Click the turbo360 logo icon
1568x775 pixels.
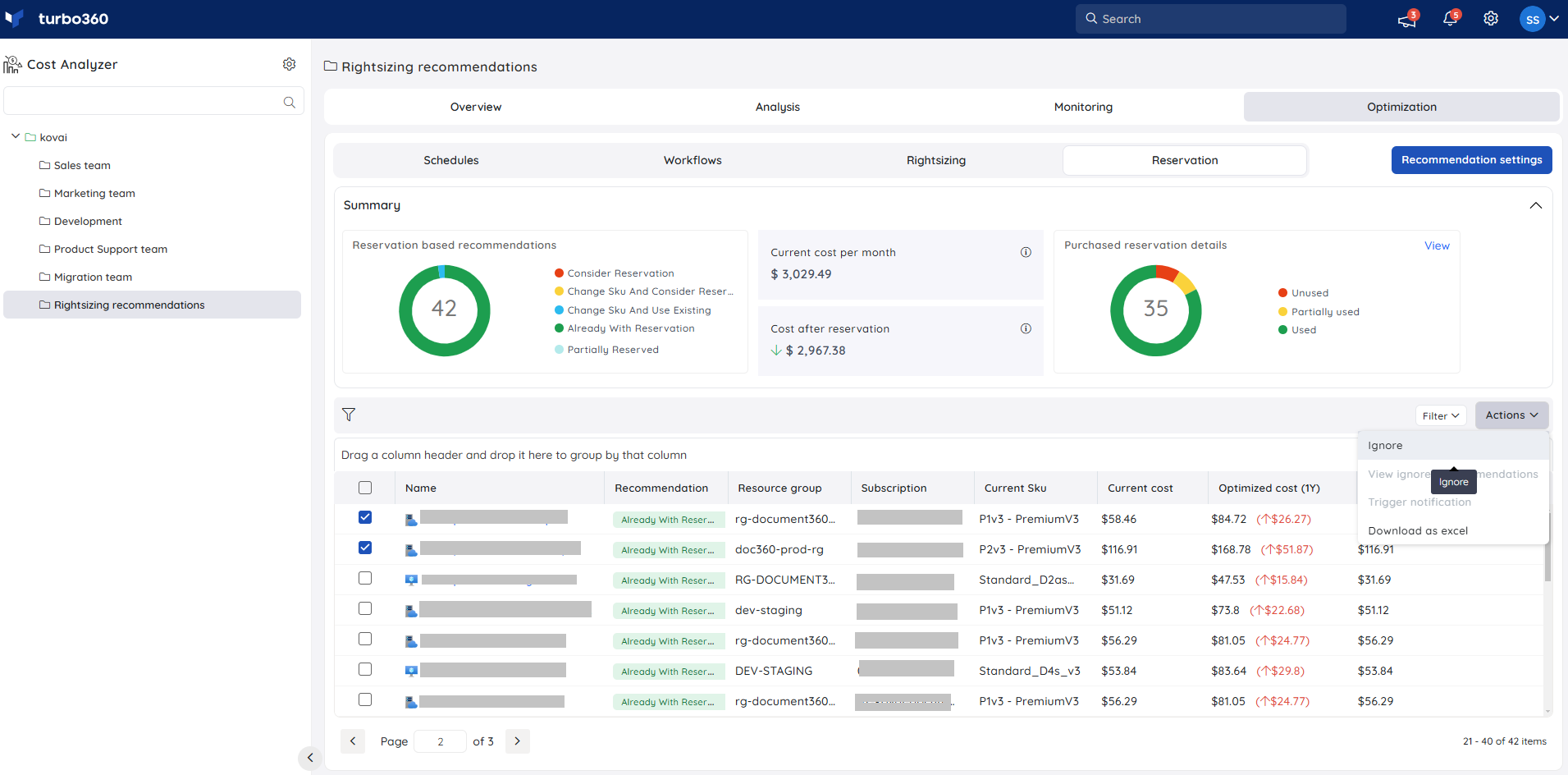click(x=14, y=18)
